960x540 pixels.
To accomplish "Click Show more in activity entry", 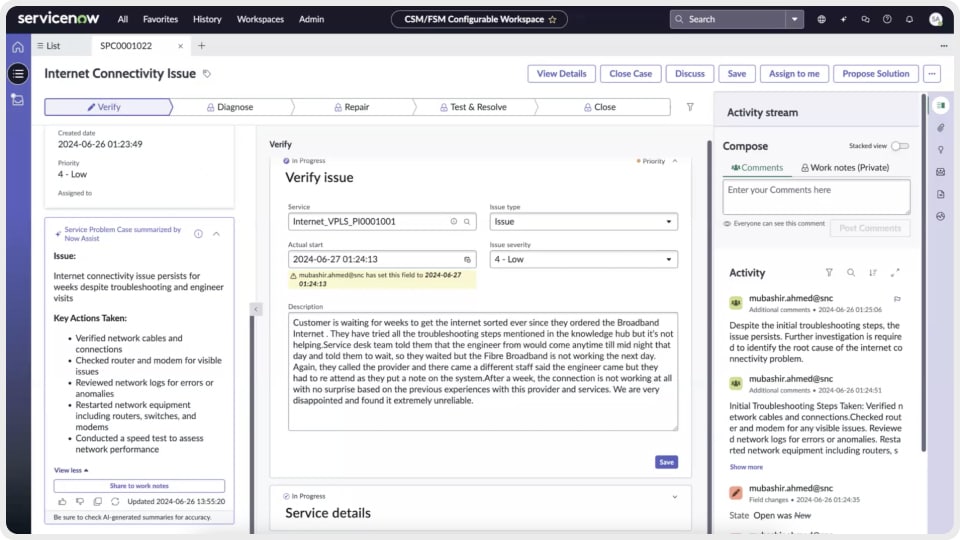I will (746, 467).
